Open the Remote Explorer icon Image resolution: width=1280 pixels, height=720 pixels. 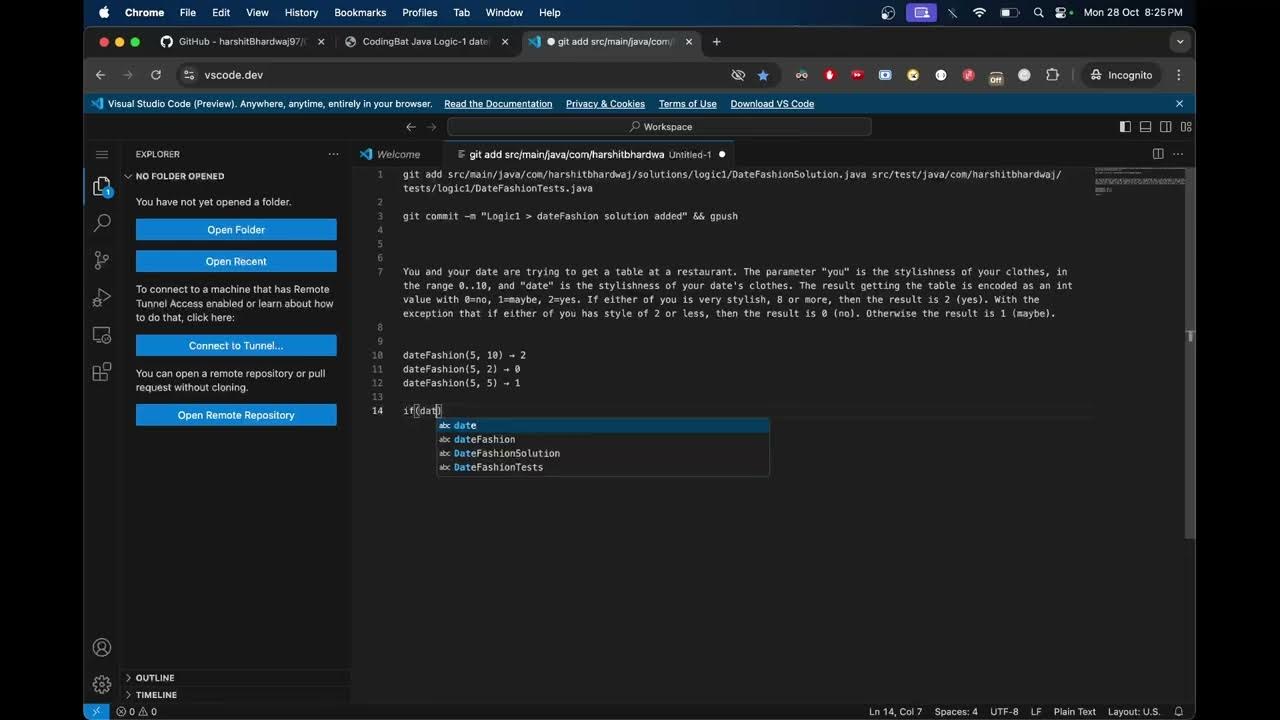pos(101,335)
